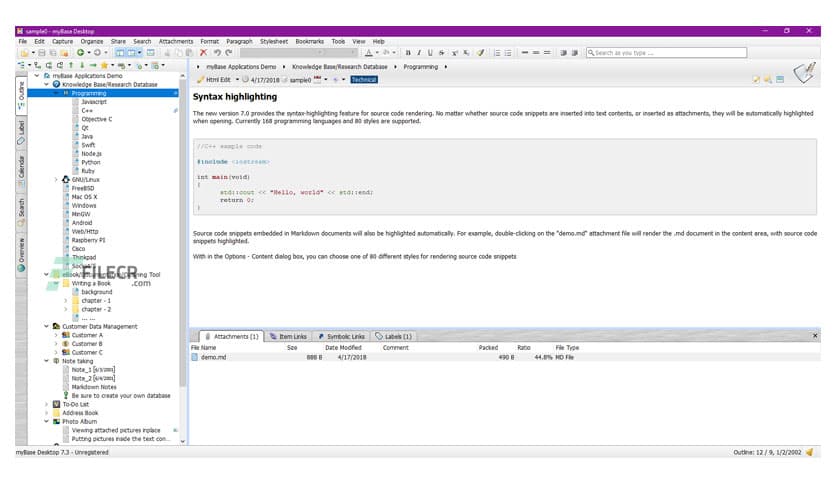Click Knowledge Base/Research Database in breadcrumb

(340, 67)
